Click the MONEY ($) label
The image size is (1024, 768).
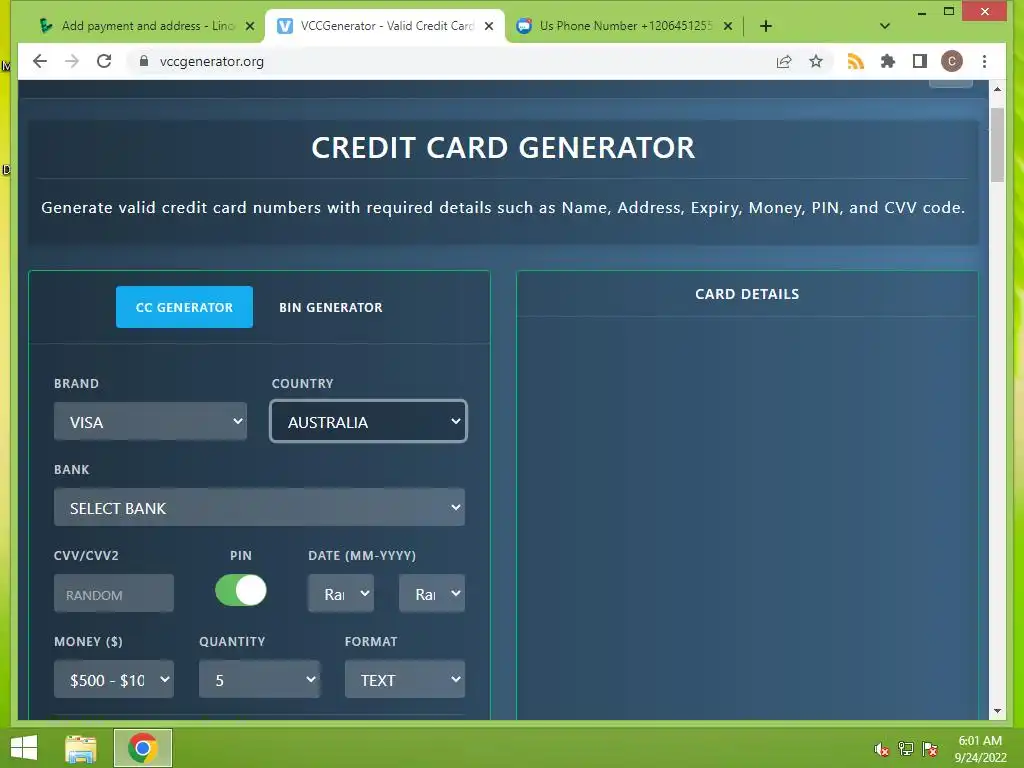tap(88, 642)
